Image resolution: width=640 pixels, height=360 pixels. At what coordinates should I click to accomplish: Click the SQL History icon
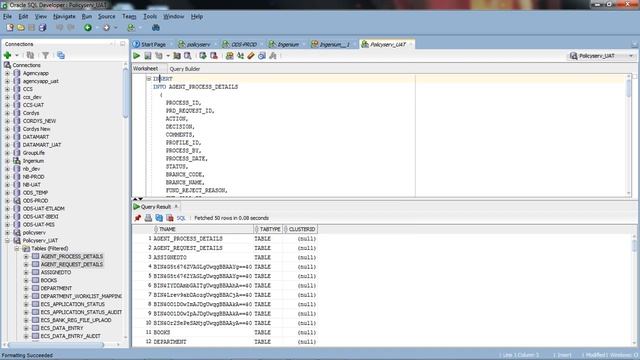tap(262, 56)
